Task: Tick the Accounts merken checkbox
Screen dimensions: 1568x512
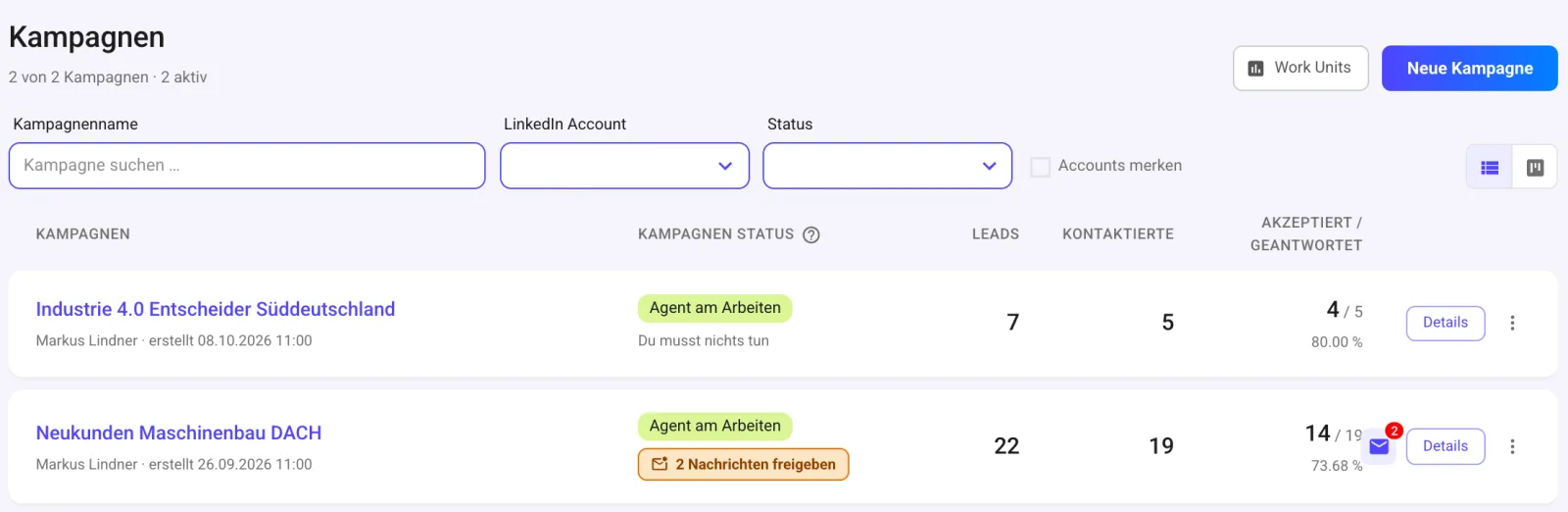Action: pyautogui.click(x=1040, y=167)
